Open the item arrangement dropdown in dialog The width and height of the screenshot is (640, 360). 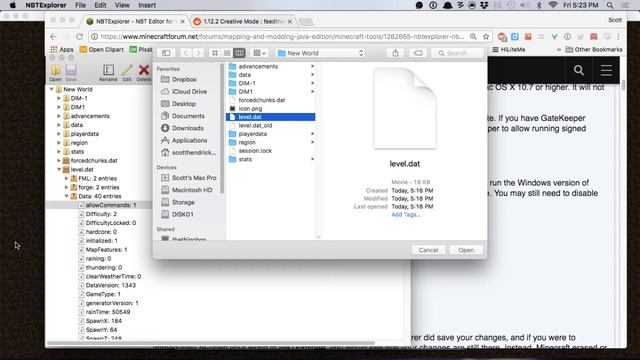click(260, 53)
